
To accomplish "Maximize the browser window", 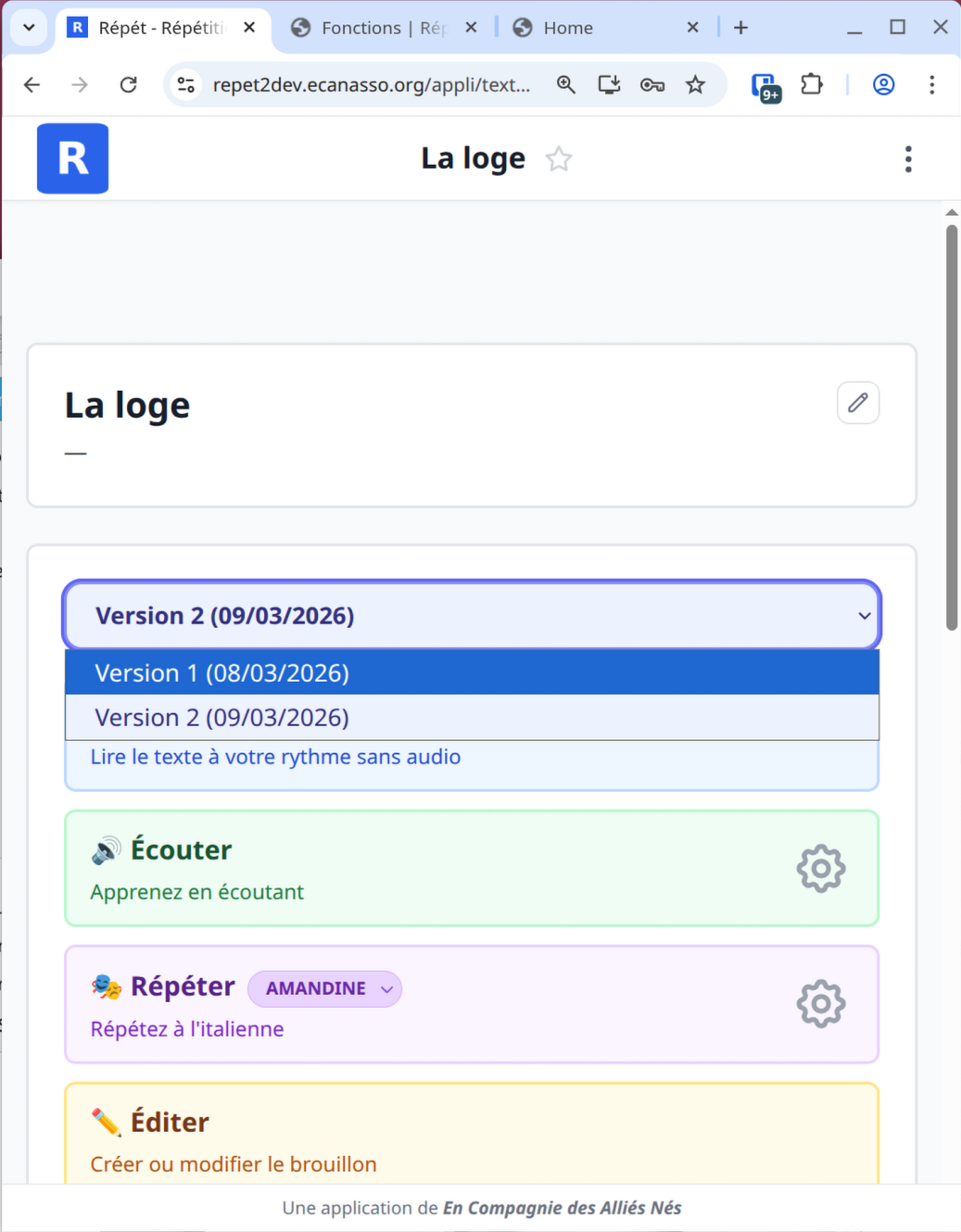I will pos(897,28).
